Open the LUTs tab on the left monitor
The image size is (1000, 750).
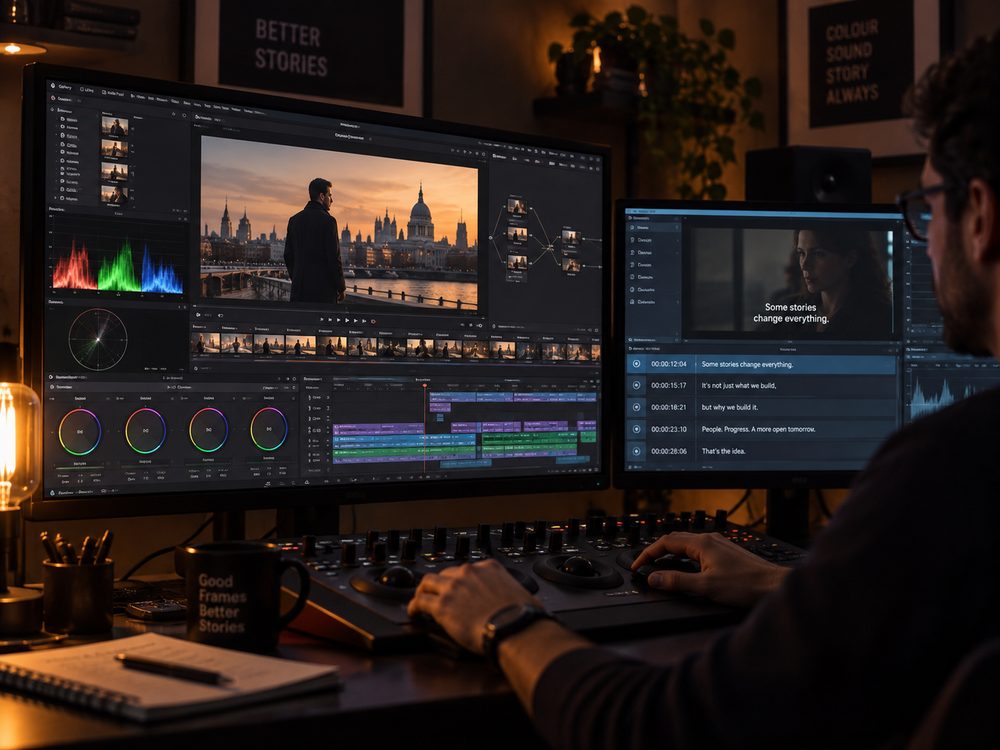click(x=87, y=90)
